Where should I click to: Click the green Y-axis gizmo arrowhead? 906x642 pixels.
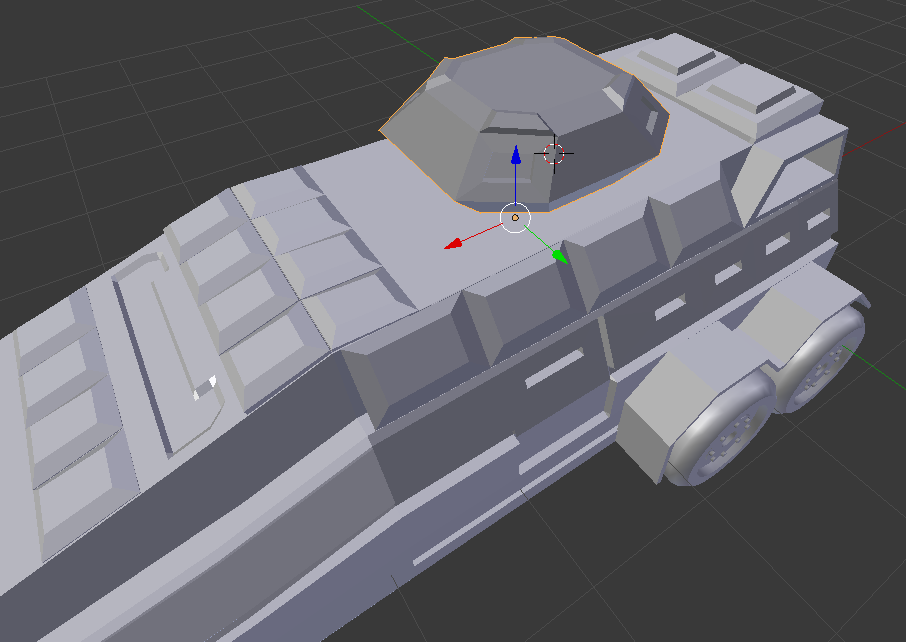pyautogui.click(x=559, y=255)
